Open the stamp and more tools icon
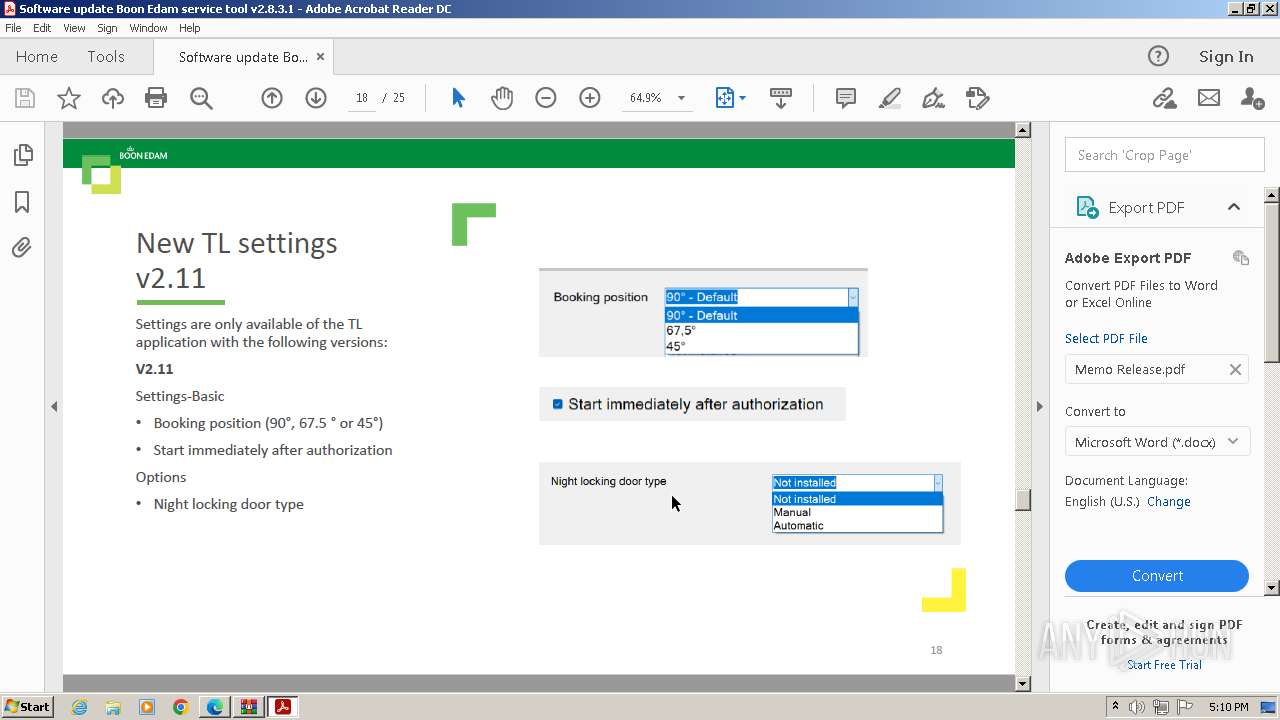The height and width of the screenshot is (720, 1280). tap(977, 98)
